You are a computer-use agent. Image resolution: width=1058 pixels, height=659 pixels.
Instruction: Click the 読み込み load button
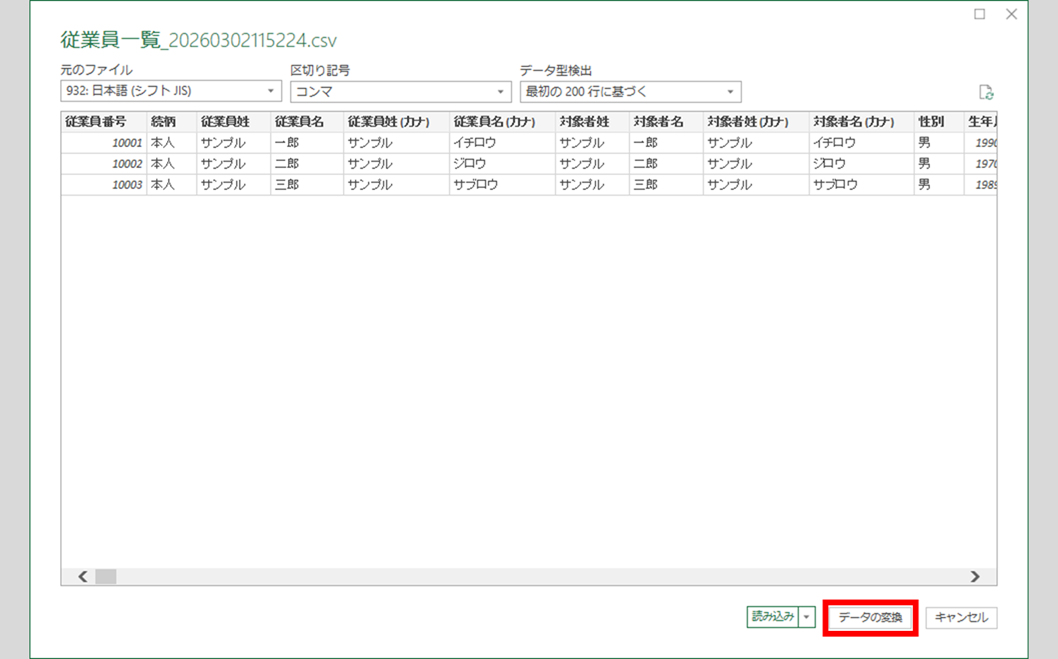coord(772,617)
